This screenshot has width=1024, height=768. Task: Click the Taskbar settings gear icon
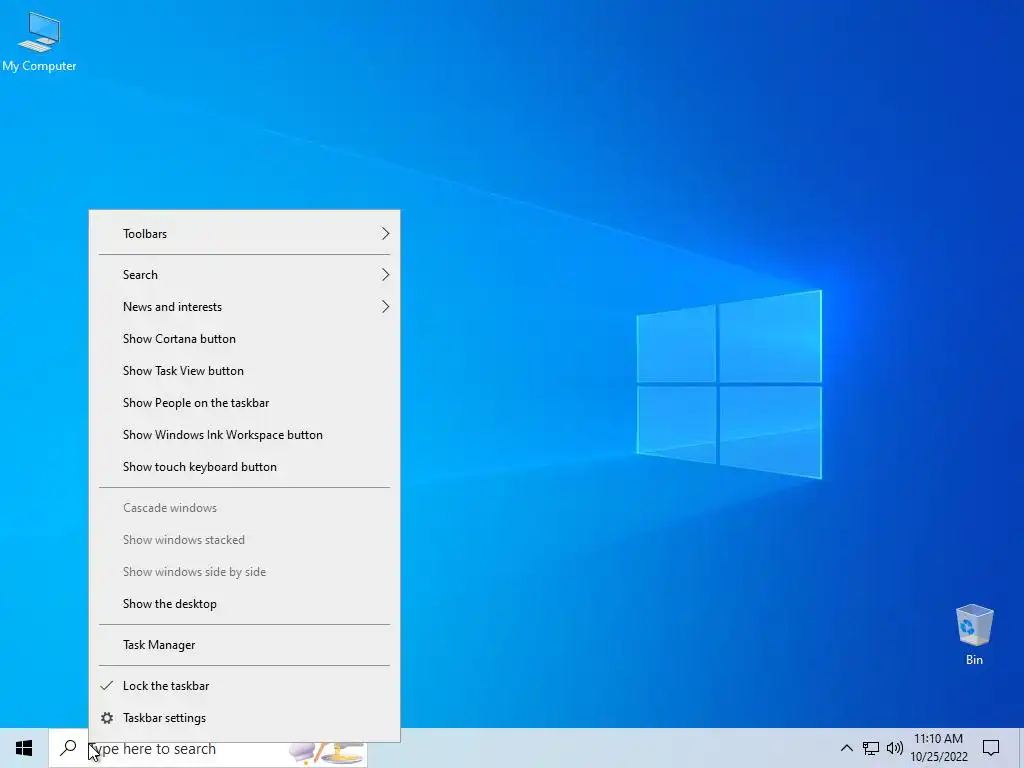pyautogui.click(x=107, y=718)
